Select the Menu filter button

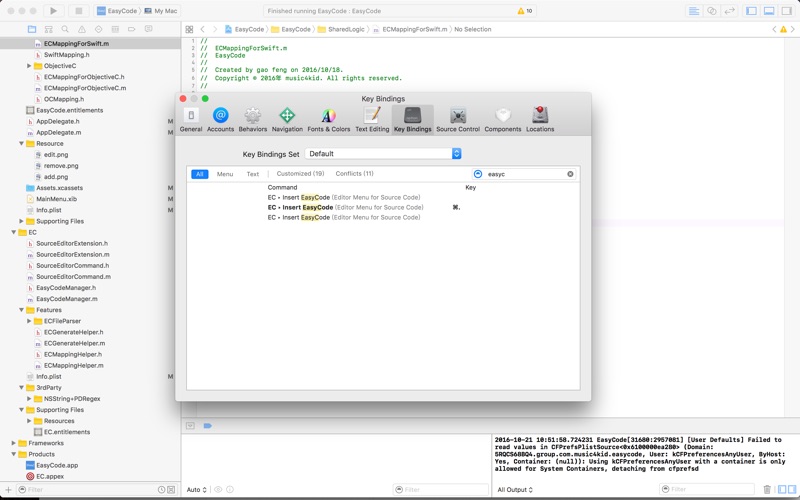(x=224, y=174)
